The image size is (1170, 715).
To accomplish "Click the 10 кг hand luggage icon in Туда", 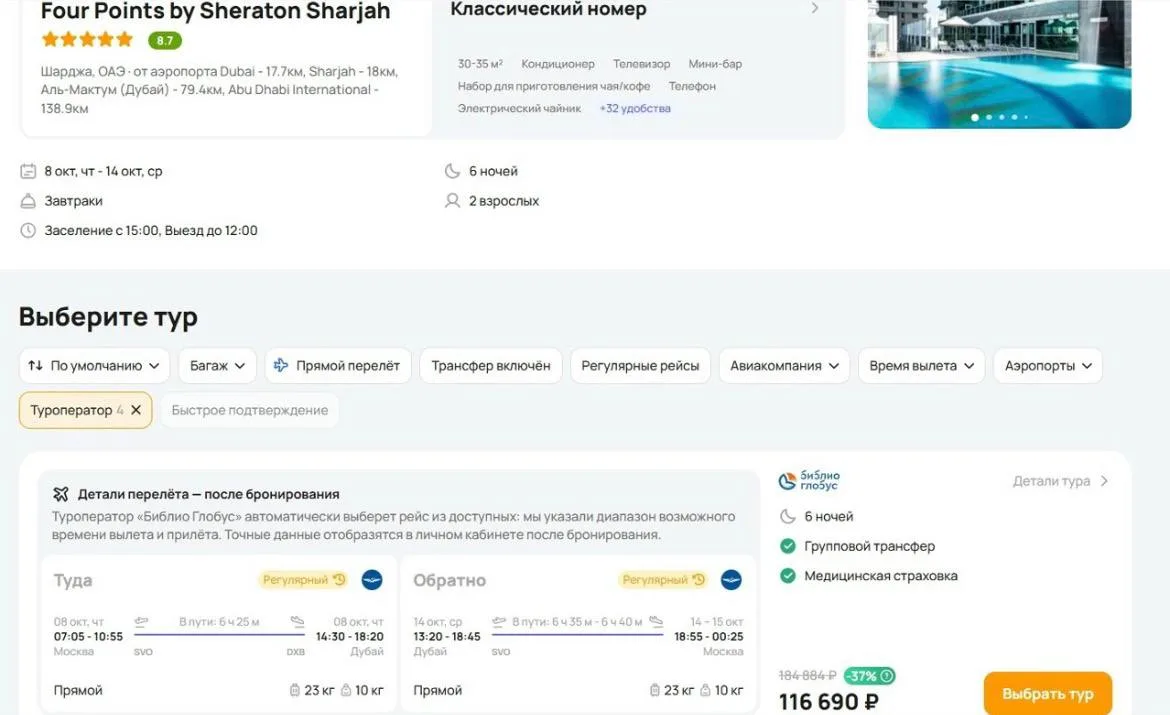I will click(345, 690).
